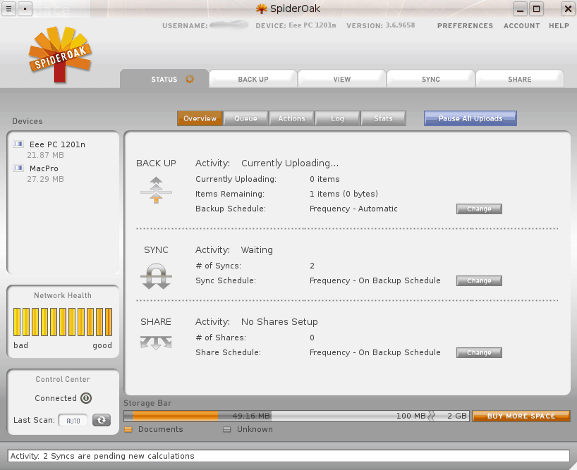Click the Sync 'Waiting' activity text
This screenshot has height=470, width=577.
[256, 250]
